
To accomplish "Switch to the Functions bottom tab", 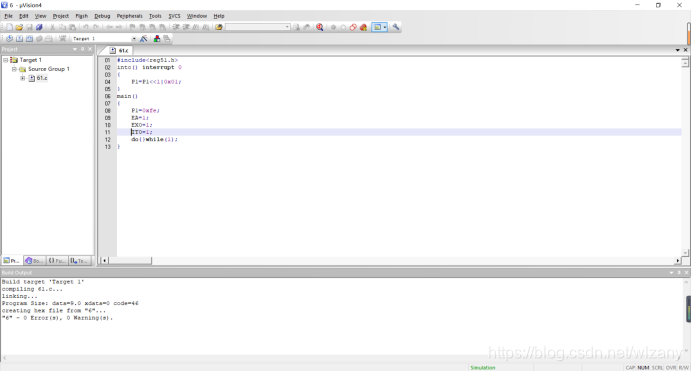I will [x=57, y=261].
